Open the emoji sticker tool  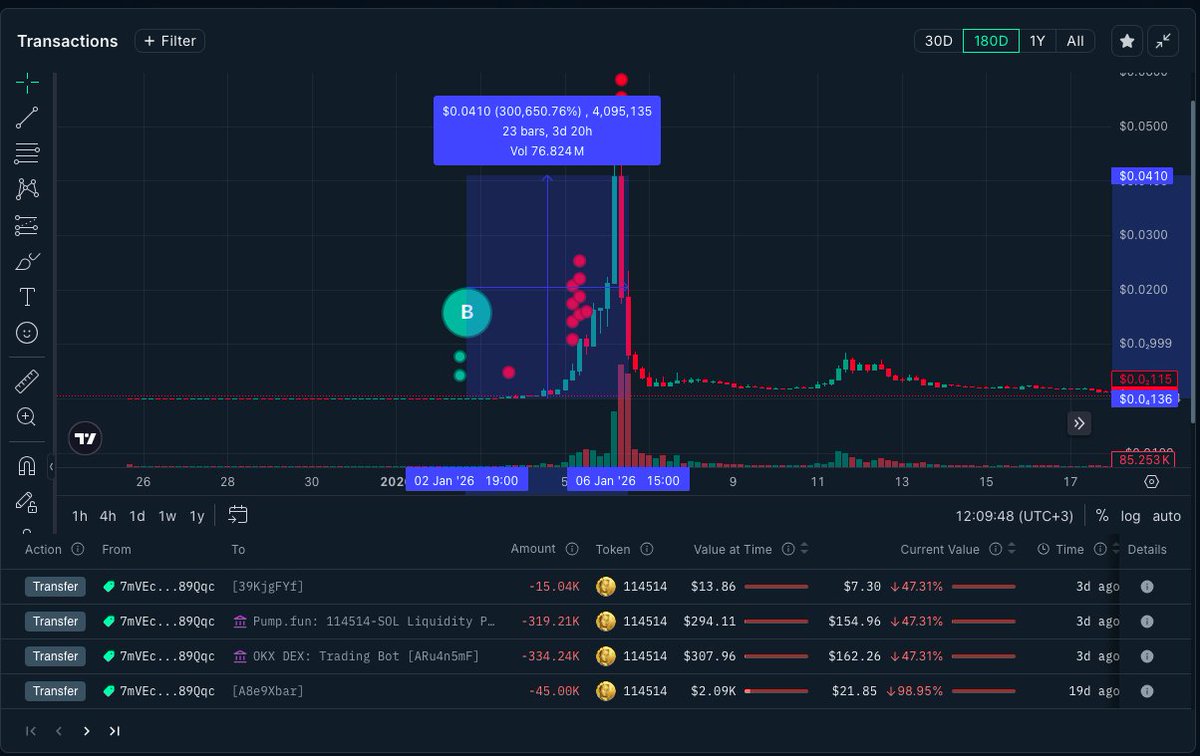click(x=27, y=333)
